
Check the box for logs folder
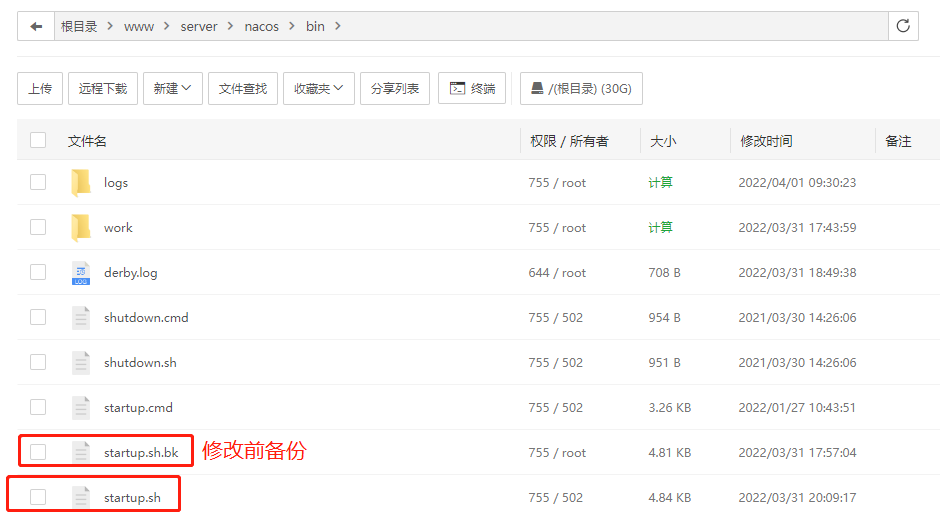click(38, 182)
